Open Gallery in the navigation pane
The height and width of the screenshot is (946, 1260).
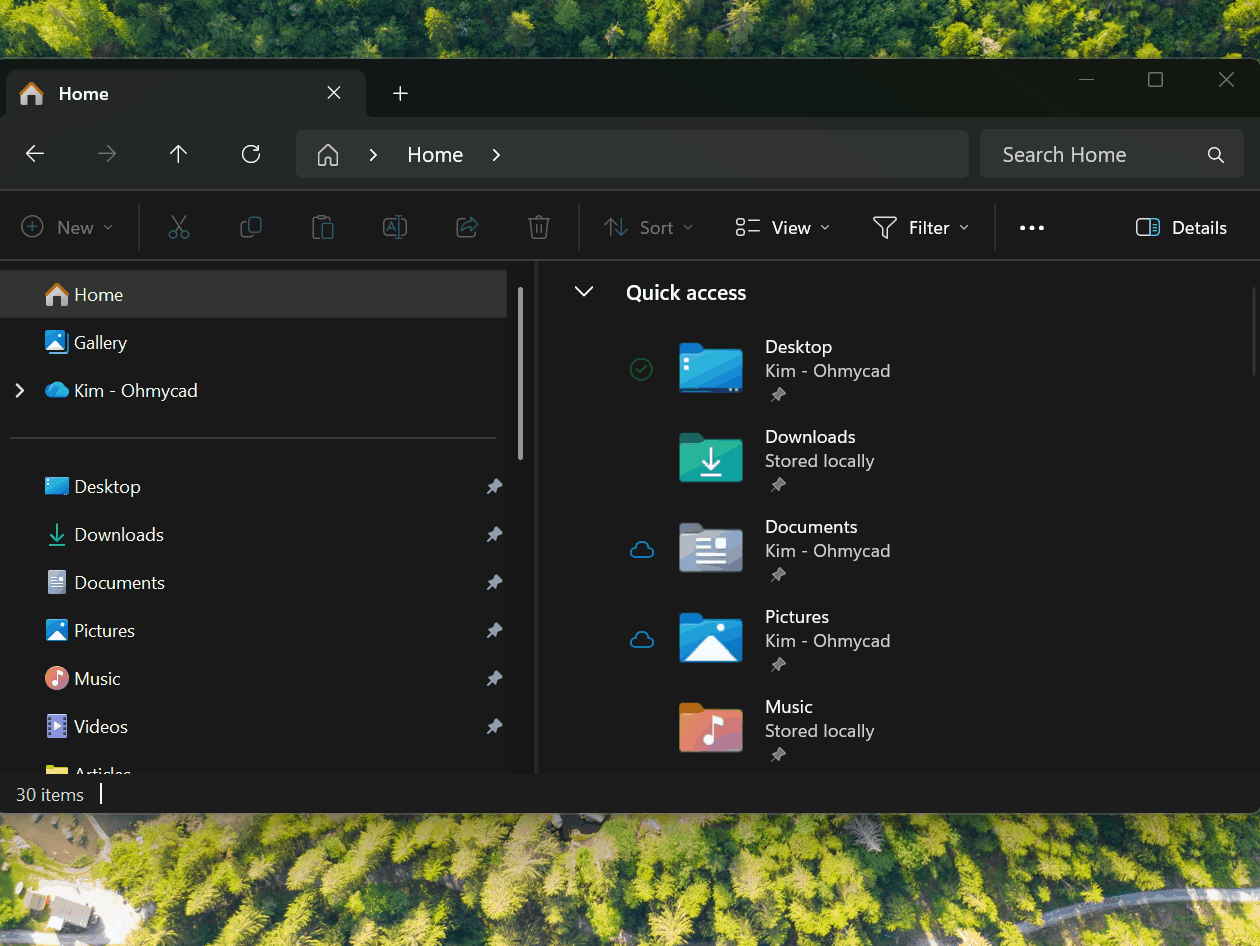[x=254, y=343]
